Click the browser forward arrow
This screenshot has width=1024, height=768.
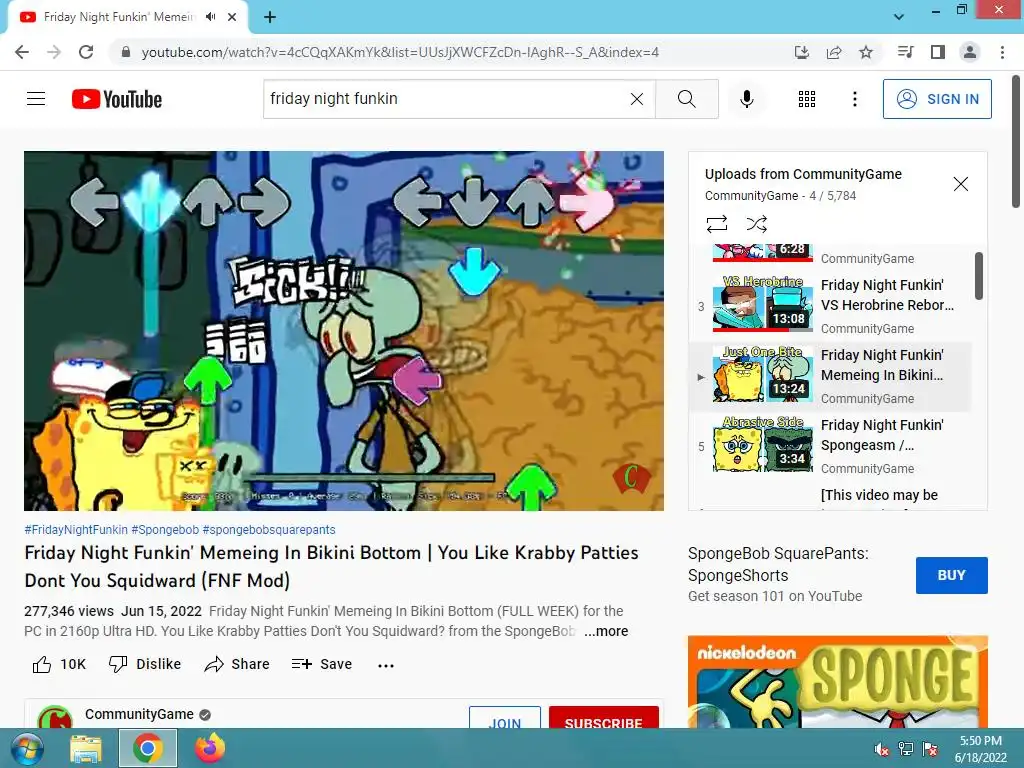click(54, 52)
